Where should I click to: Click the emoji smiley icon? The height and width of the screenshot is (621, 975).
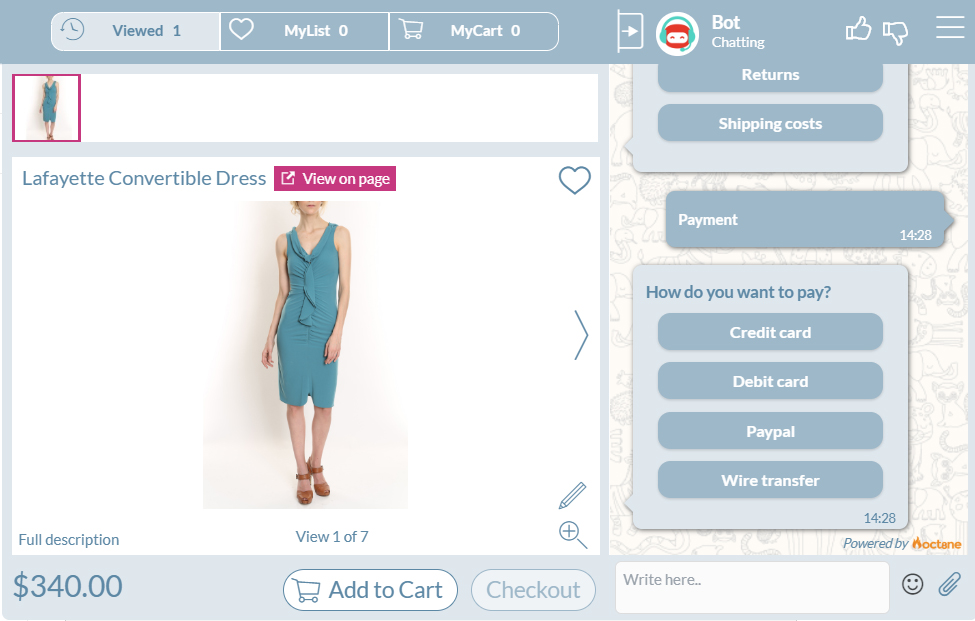(912, 584)
